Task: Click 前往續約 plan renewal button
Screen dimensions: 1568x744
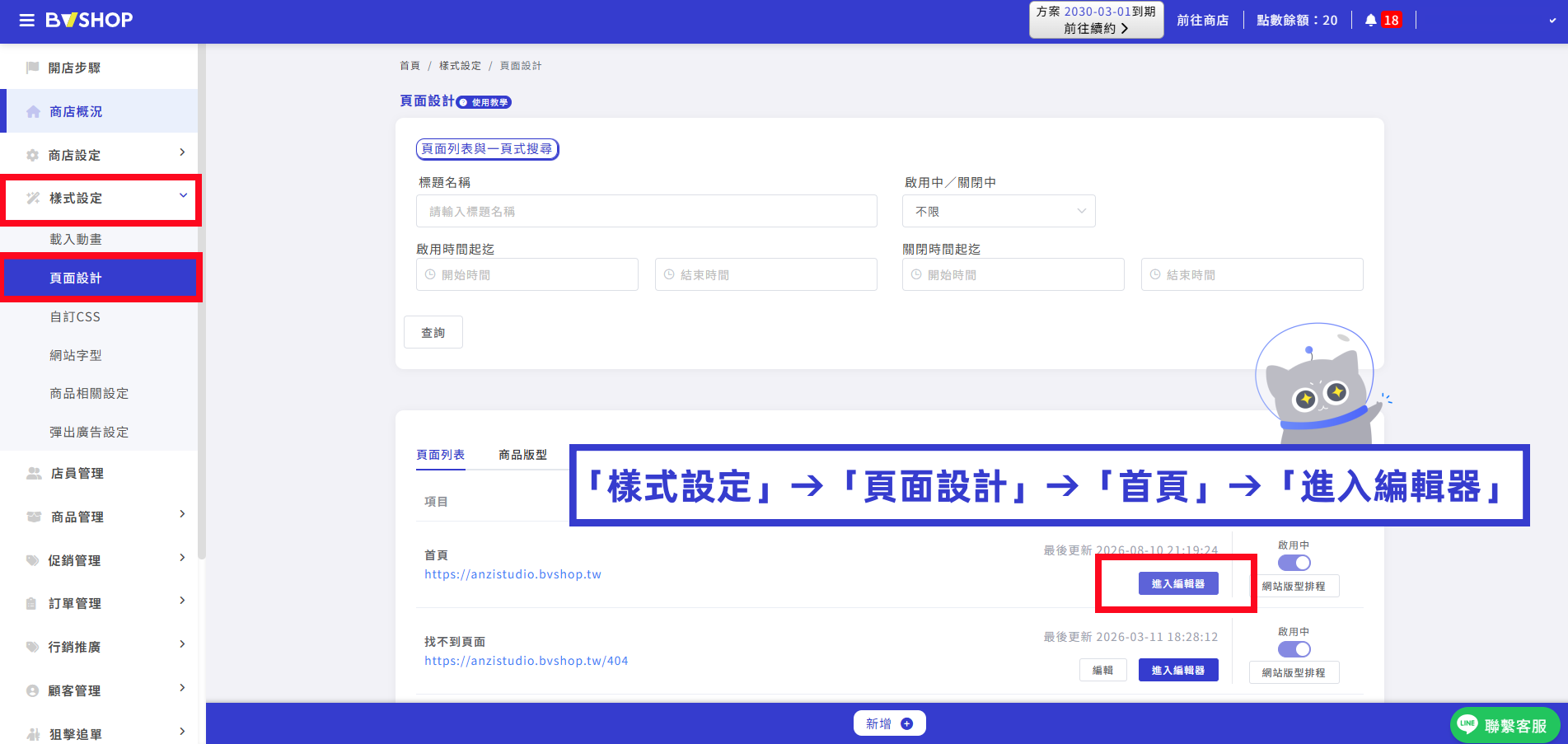Action: pyautogui.click(x=1096, y=28)
